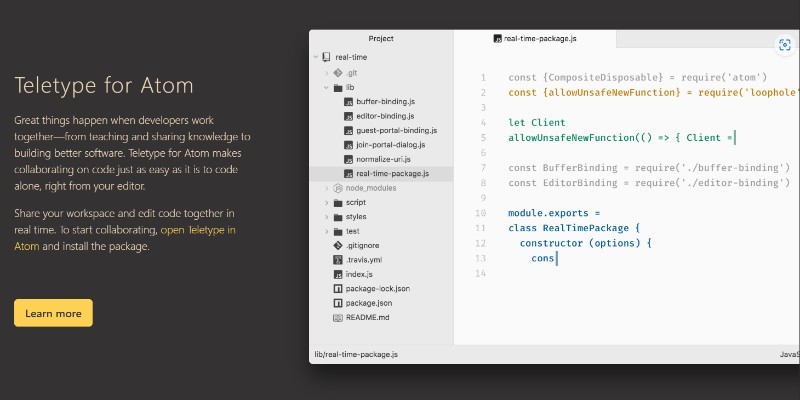The height and width of the screenshot is (400, 800).
Task: Click status bar path lib/real-time-package.js
Action: click(x=356, y=355)
